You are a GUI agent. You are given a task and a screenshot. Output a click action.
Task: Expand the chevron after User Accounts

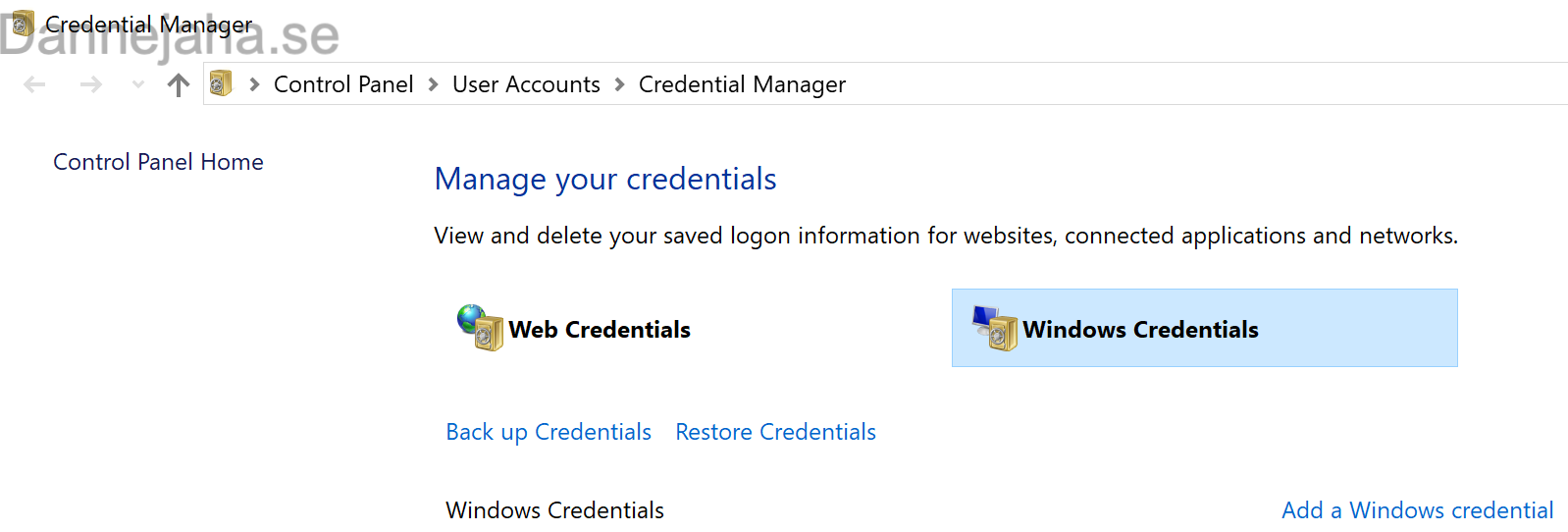tap(619, 84)
